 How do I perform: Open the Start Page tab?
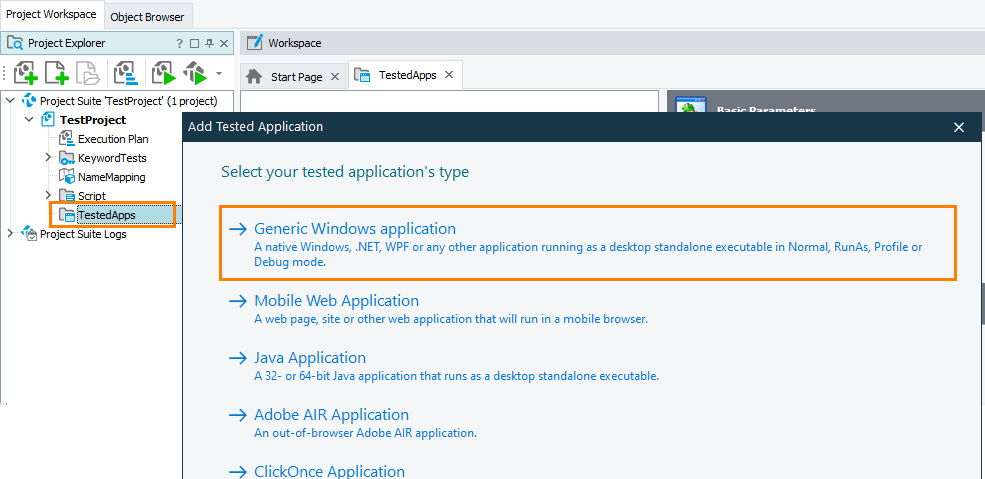coord(296,76)
